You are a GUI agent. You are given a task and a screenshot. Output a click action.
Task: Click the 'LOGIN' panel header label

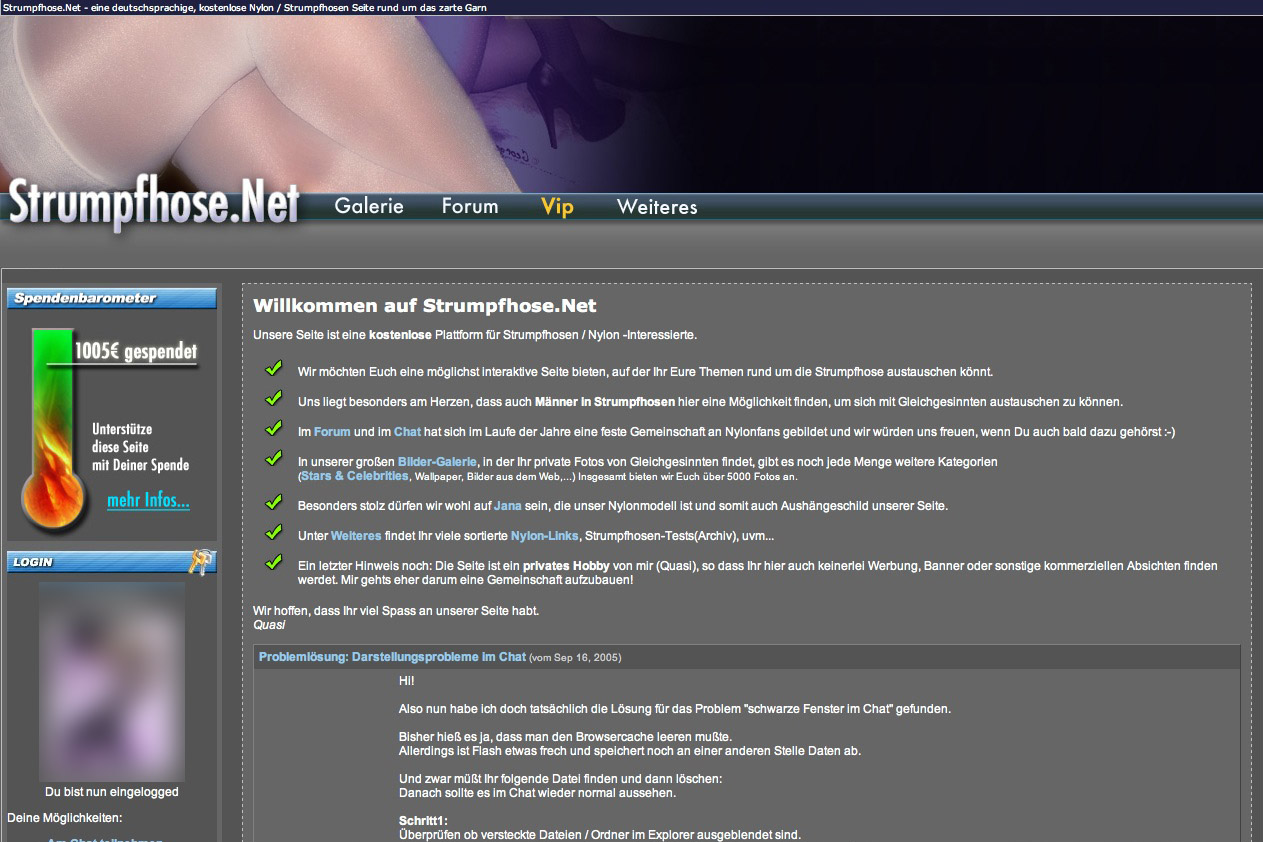click(x=33, y=562)
